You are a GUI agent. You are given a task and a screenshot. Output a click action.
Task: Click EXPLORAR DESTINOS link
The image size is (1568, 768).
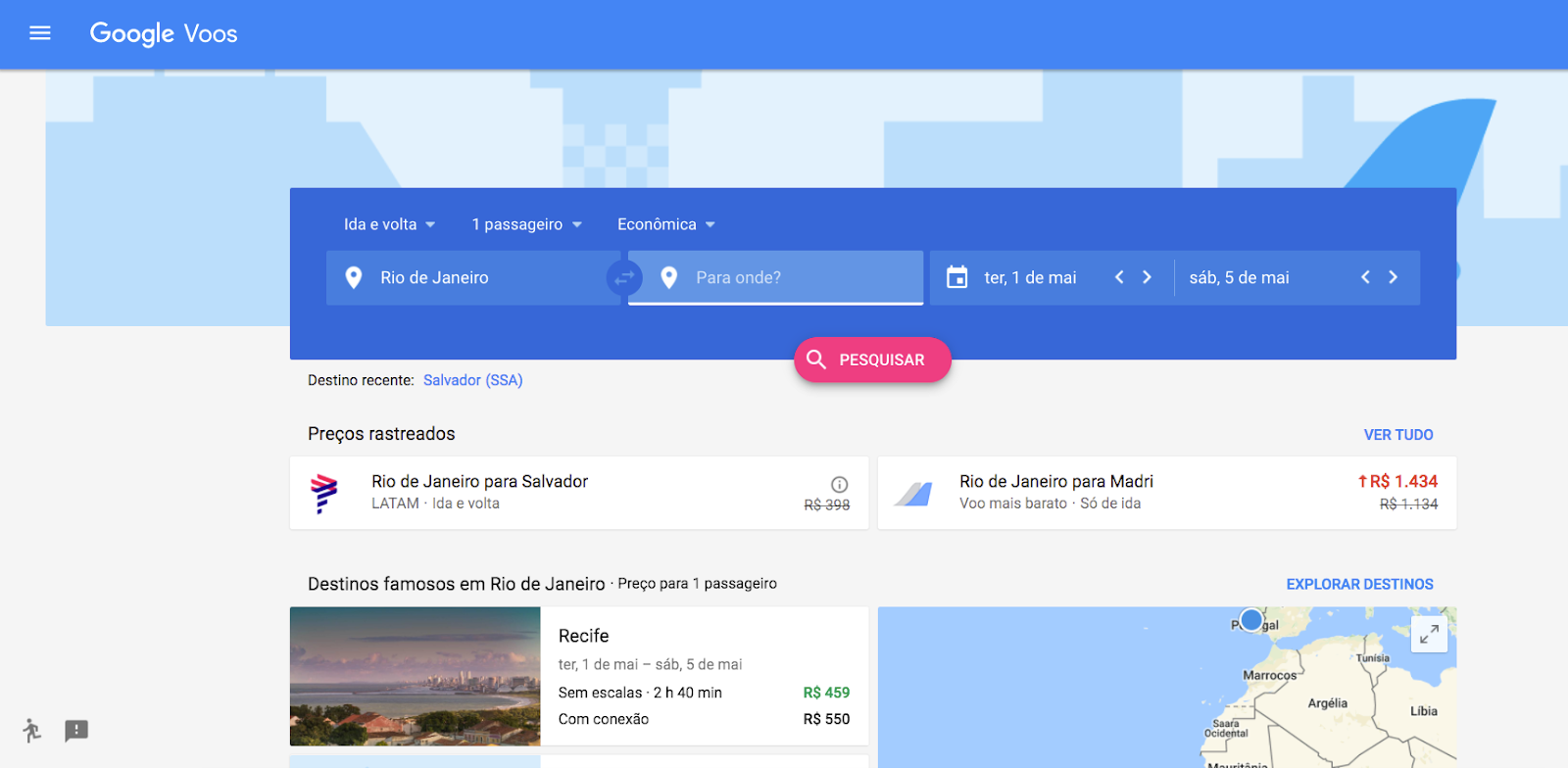[x=1359, y=584]
